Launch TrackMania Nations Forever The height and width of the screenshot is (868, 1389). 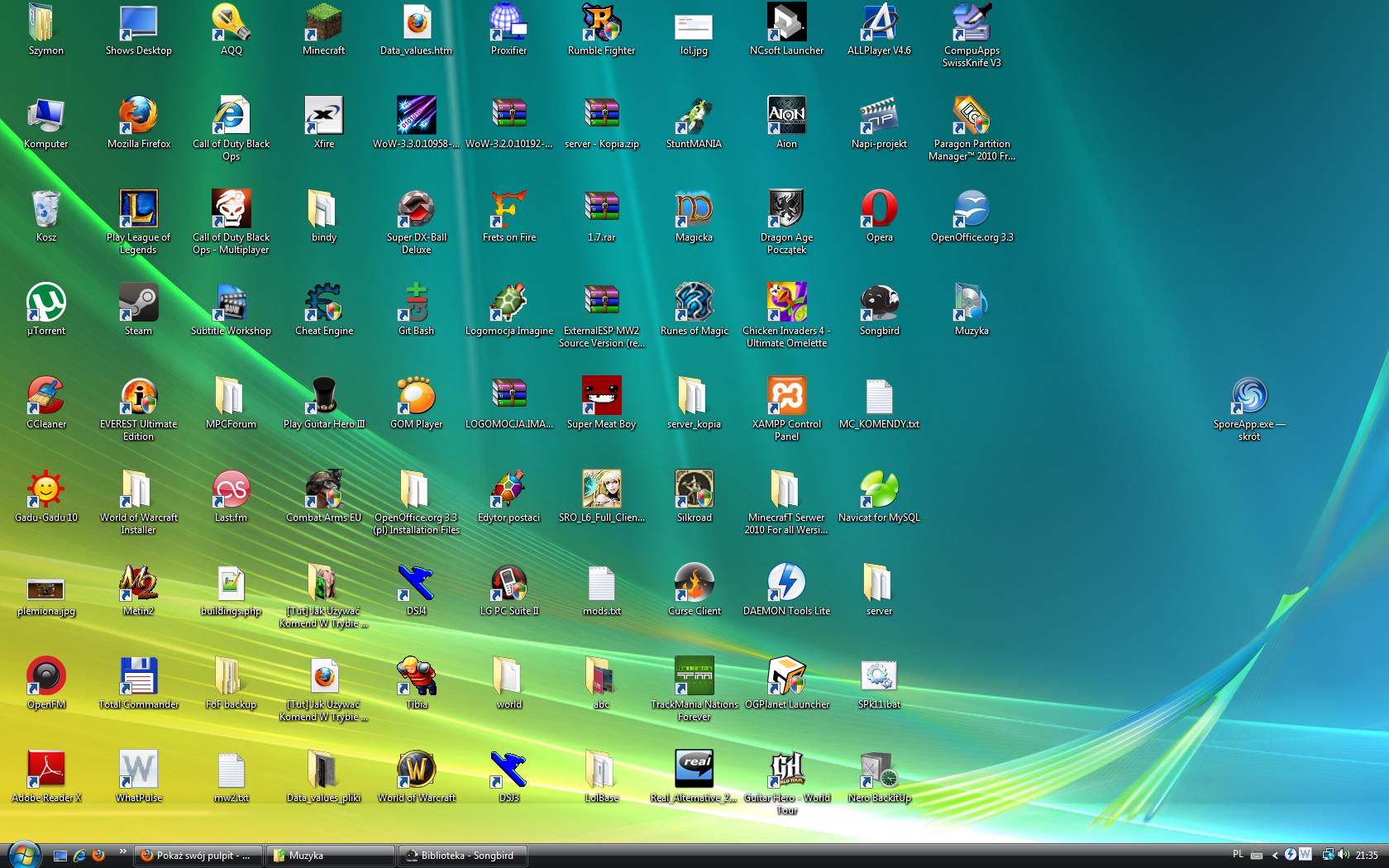coord(694,689)
